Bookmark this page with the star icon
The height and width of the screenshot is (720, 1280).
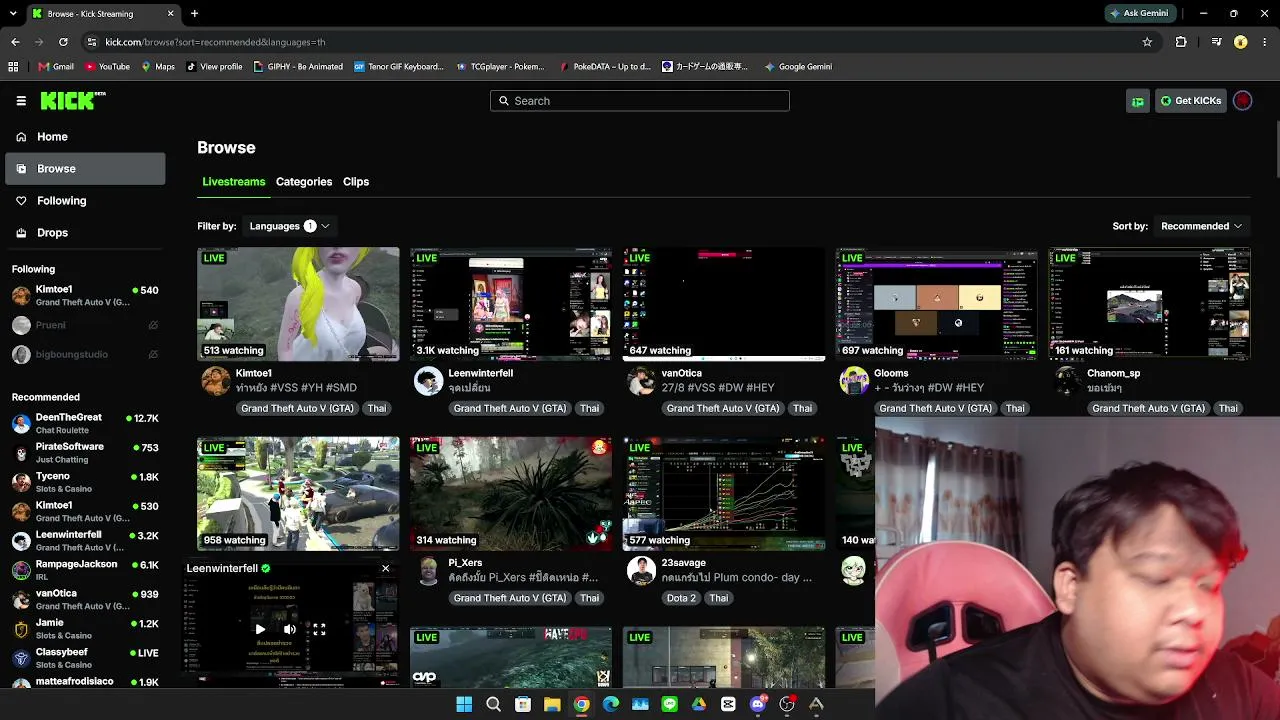pos(1147,42)
